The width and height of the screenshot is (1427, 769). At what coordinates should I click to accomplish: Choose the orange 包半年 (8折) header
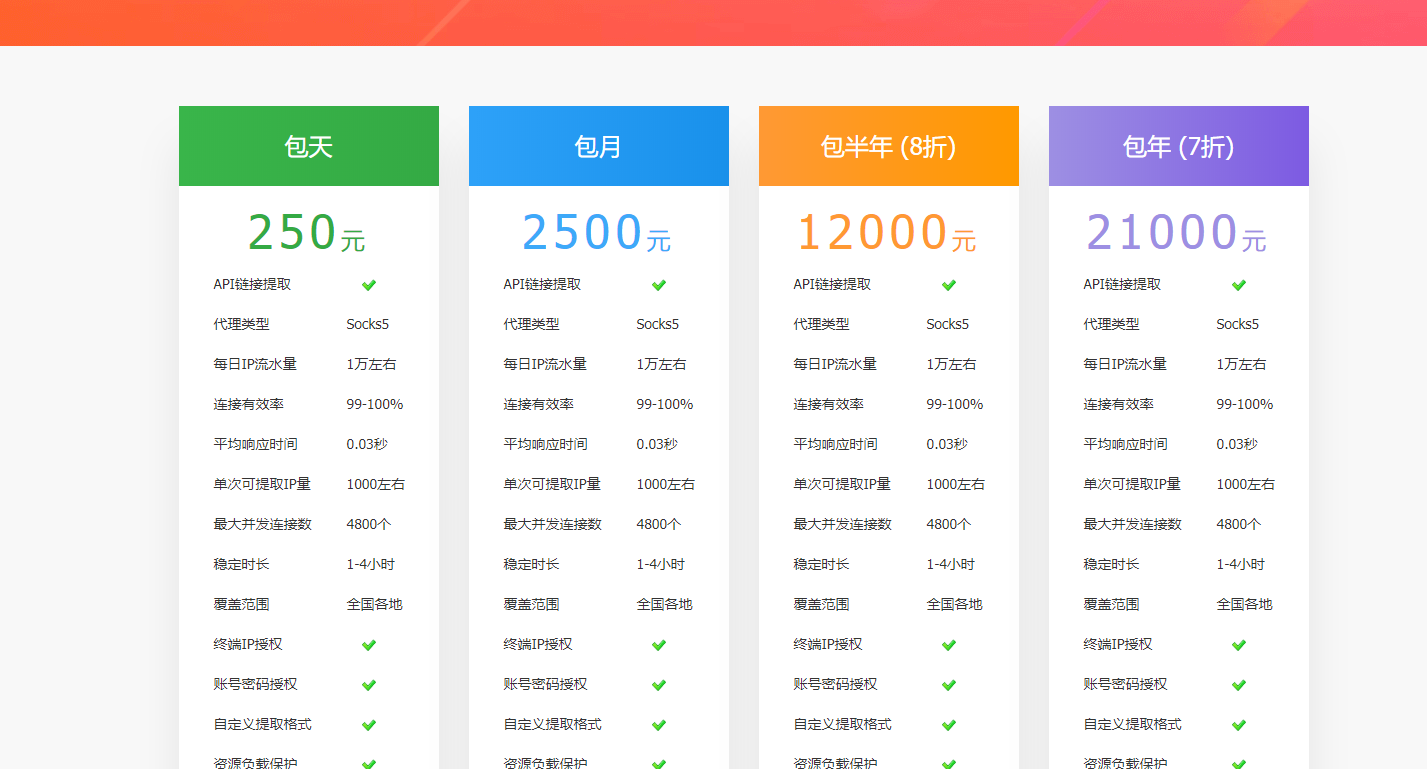point(888,147)
